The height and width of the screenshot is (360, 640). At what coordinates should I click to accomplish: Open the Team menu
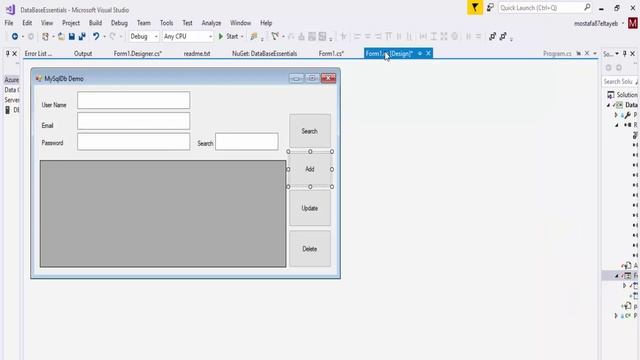(144, 23)
